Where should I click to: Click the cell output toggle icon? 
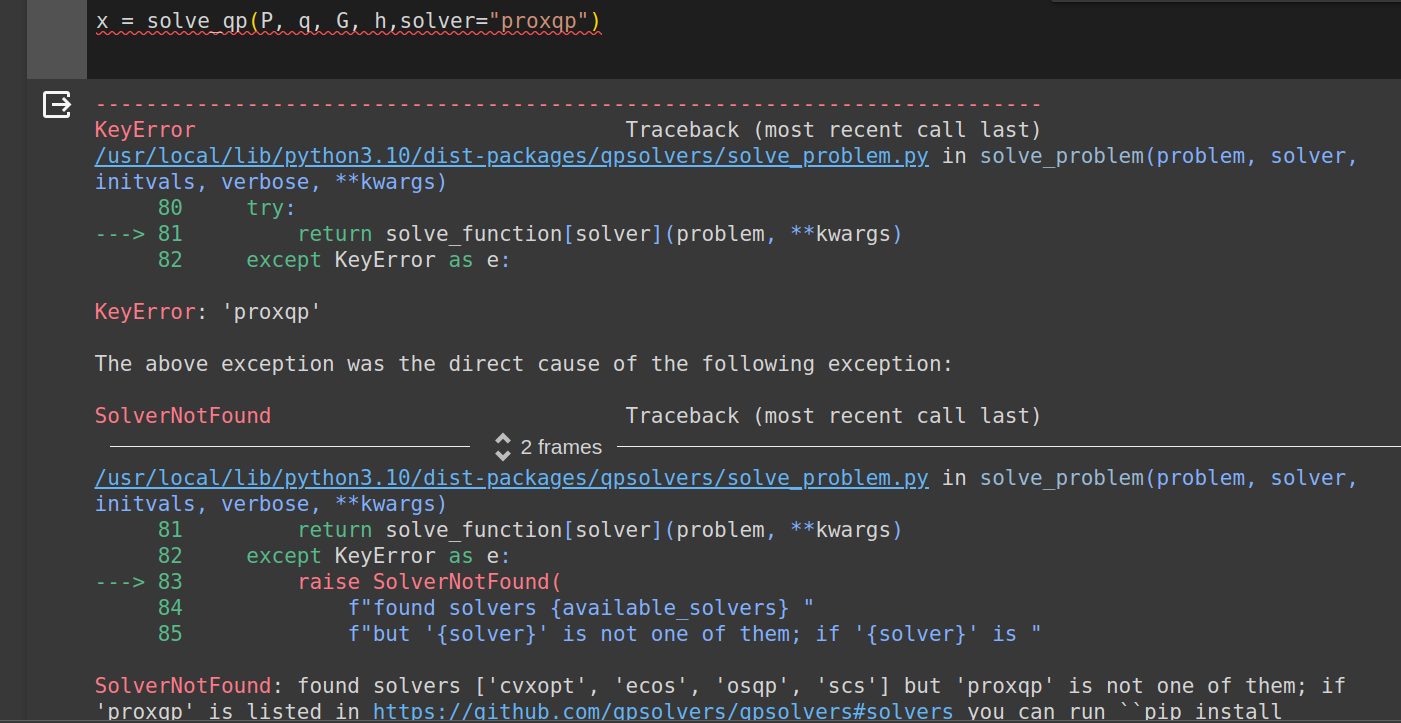(57, 104)
